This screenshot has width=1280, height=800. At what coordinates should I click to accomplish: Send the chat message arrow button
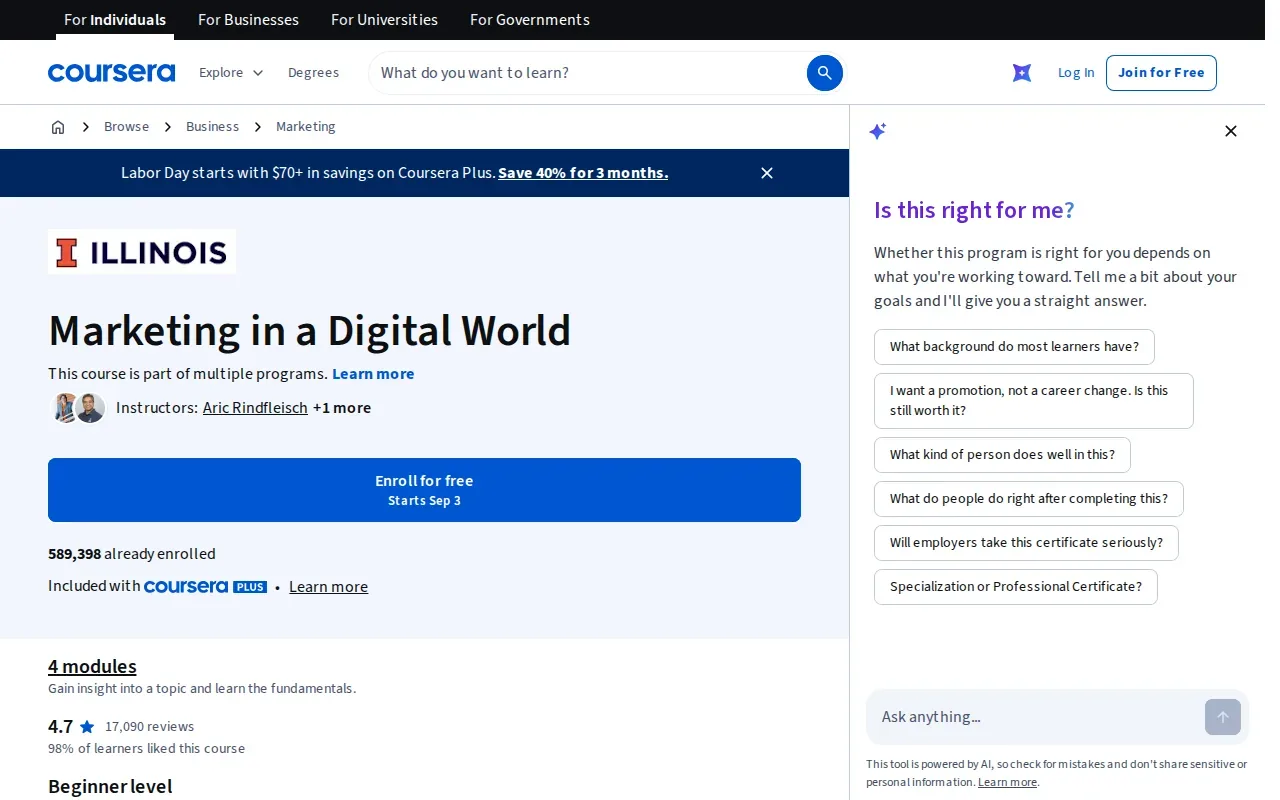(x=1223, y=717)
